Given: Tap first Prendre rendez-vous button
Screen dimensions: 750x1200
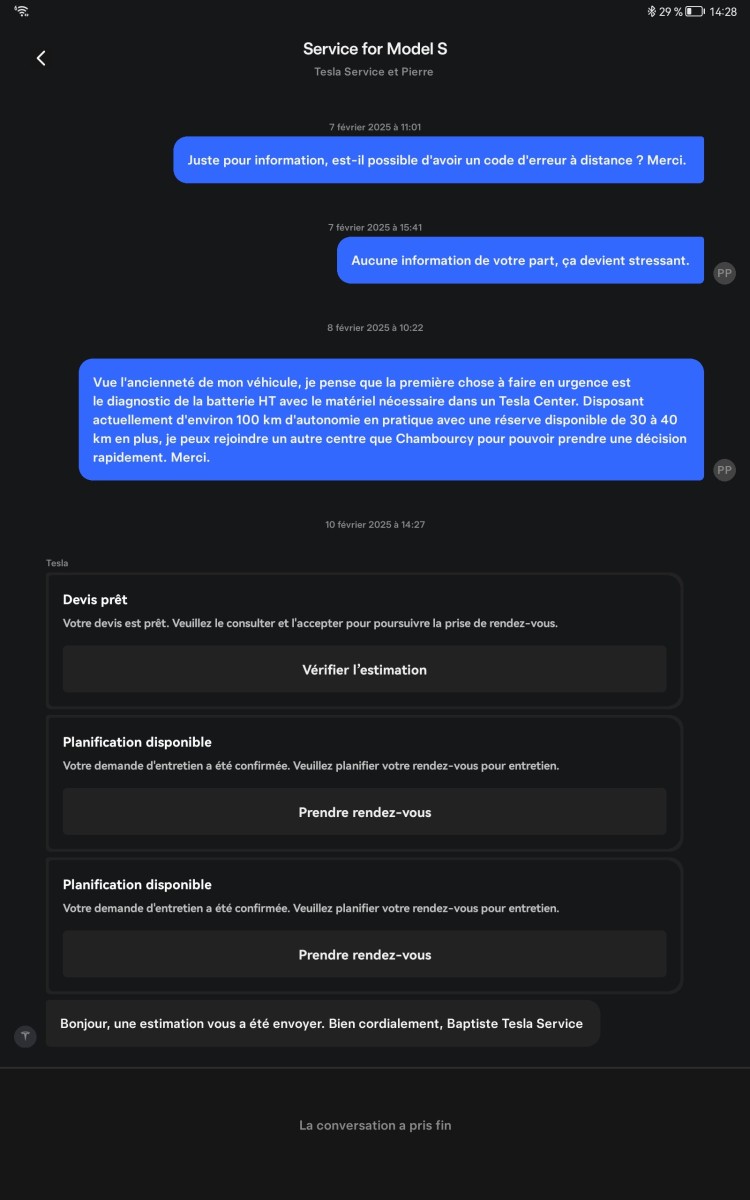Looking at the screenshot, I should point(364,812).
